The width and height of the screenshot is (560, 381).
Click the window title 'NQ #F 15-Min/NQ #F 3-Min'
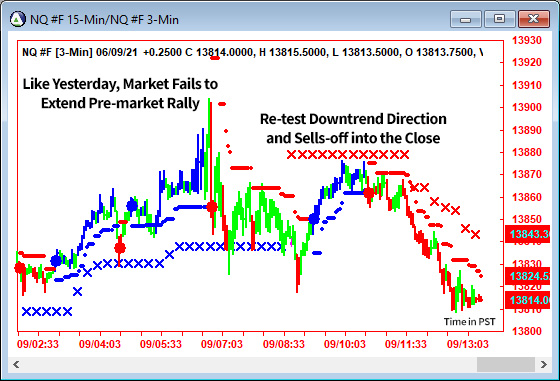tap(104, 20)
